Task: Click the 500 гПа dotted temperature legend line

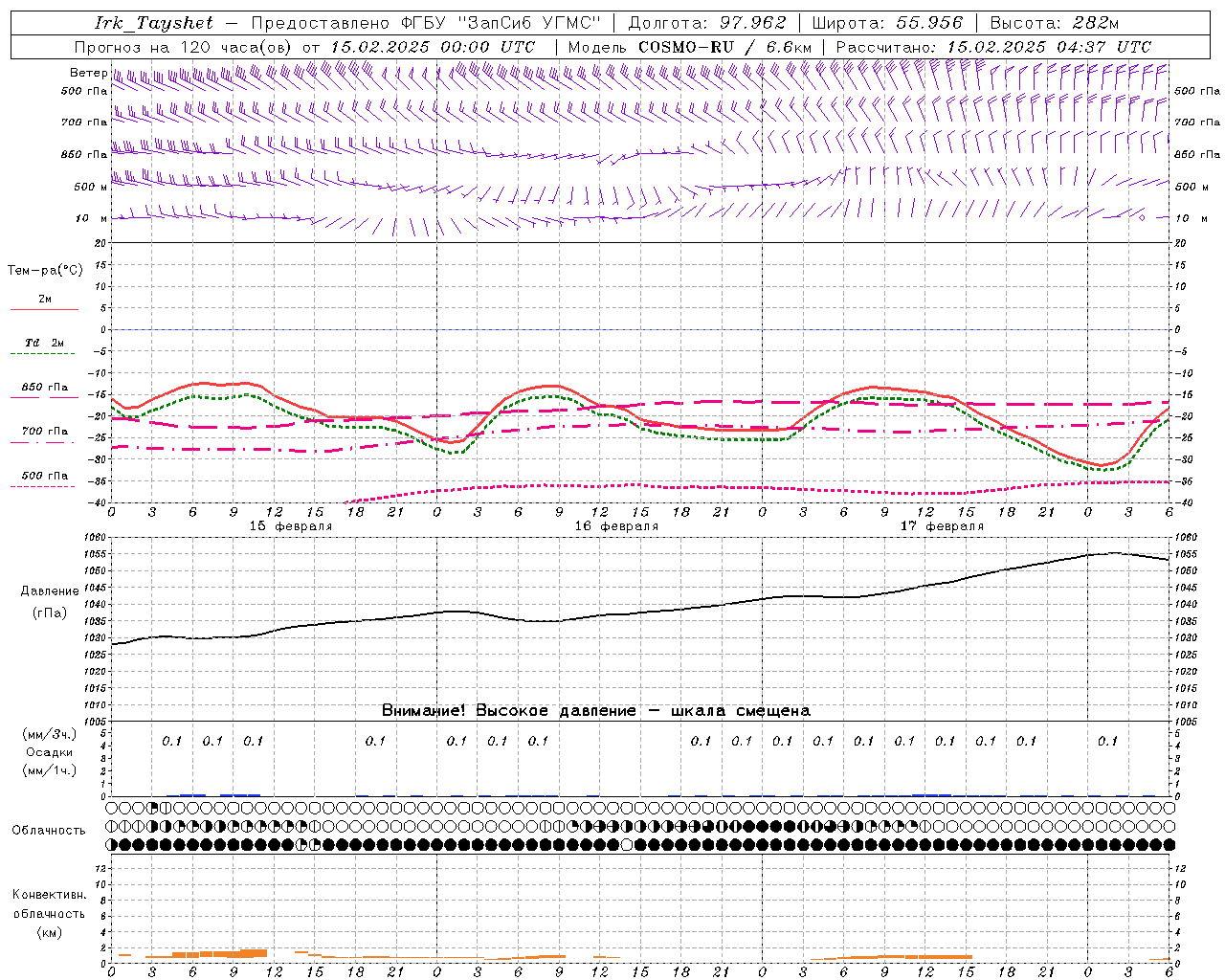Action: pyautogui.click(x=44, y=486)
